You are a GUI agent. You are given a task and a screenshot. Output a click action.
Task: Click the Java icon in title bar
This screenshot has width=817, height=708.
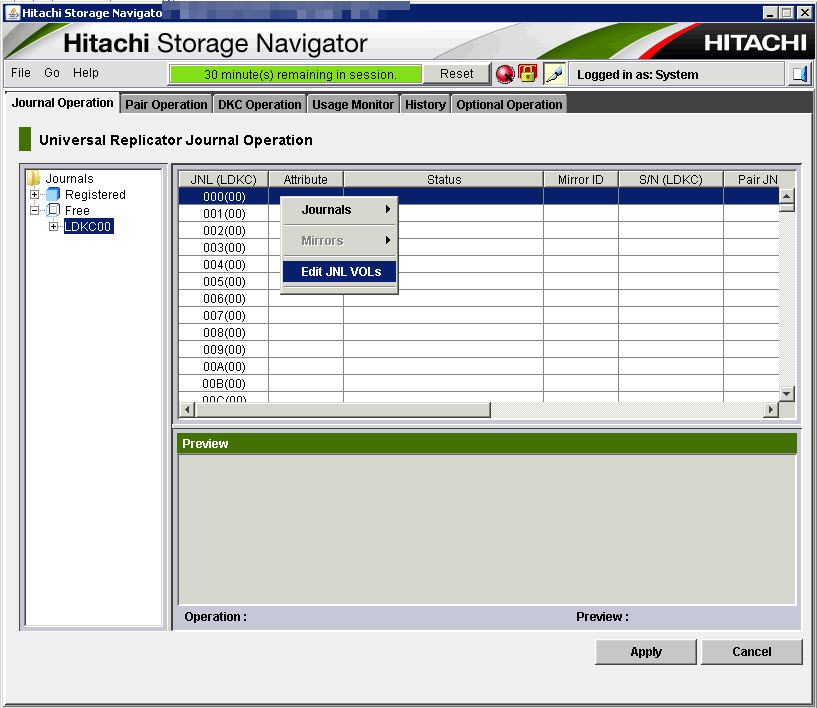click(x=13, y=13)
